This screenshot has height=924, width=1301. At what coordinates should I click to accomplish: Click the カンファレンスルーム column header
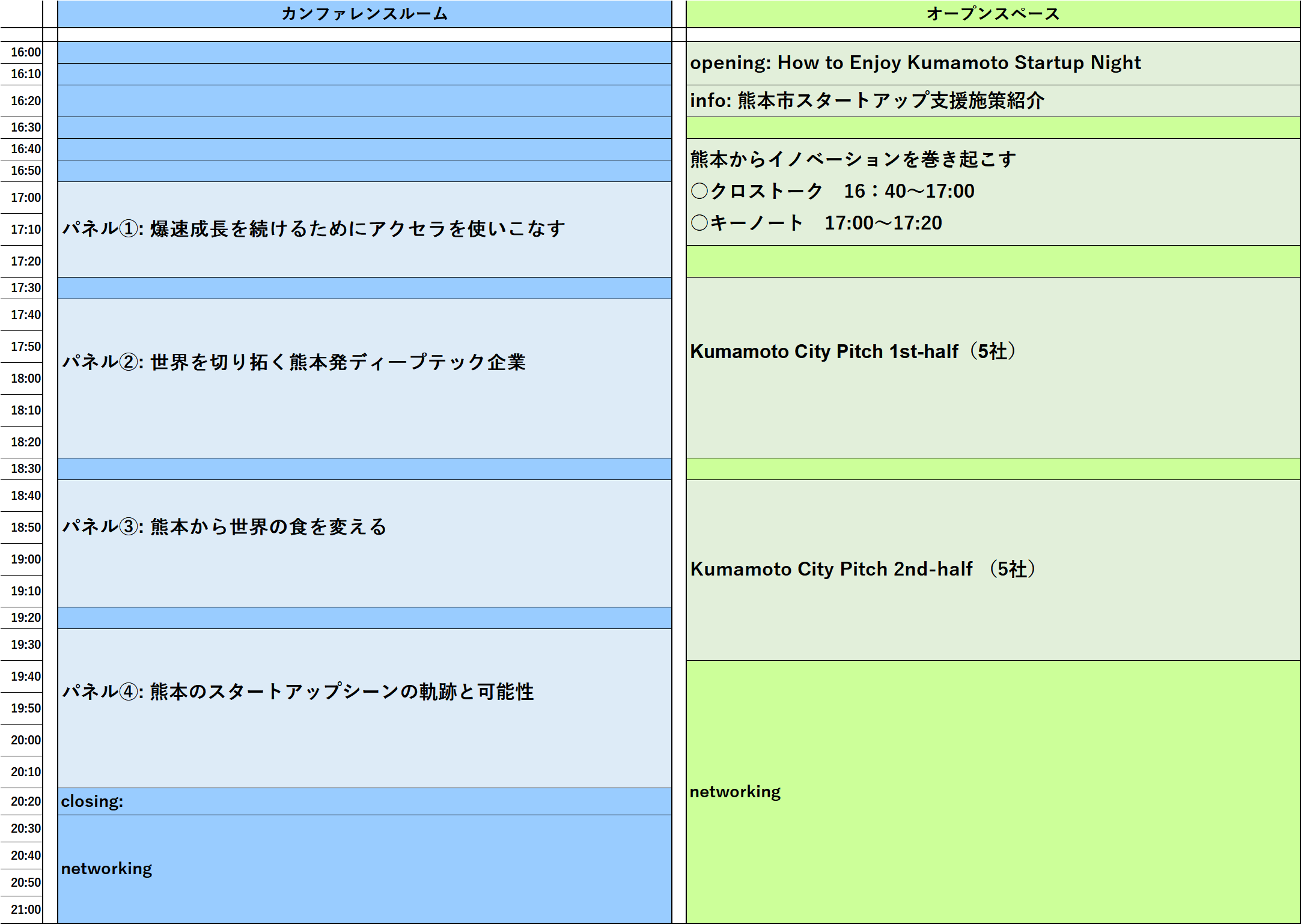tap(364, 14)
